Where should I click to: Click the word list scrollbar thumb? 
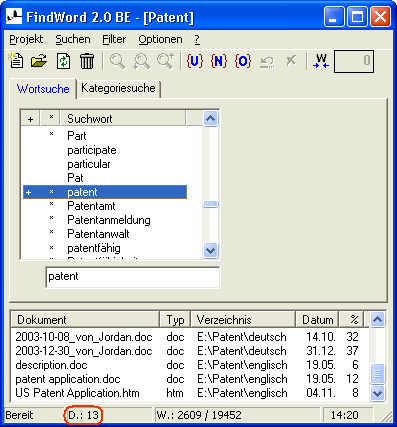[211, 204]
